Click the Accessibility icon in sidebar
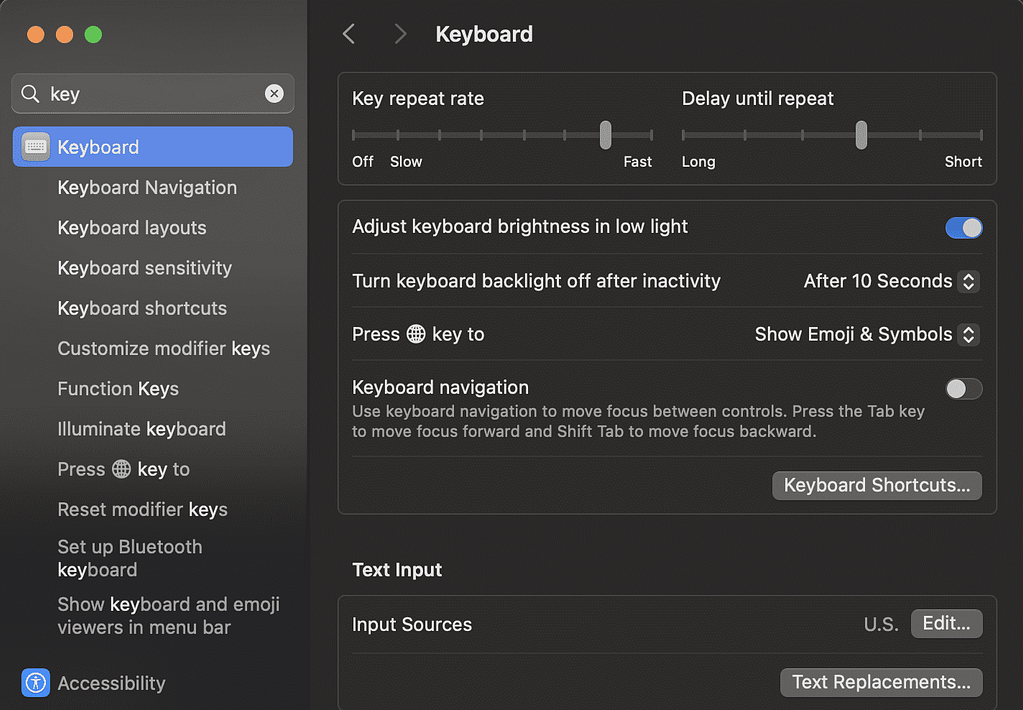Viewport: 1023px width, 710px height. click(36, 683)
